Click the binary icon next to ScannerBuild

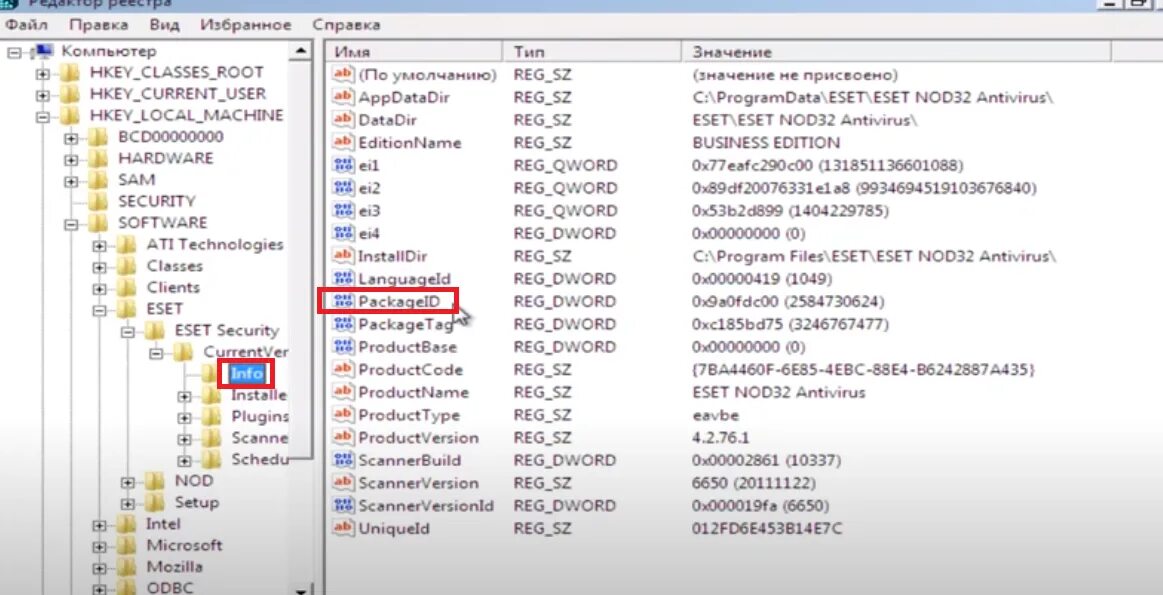(341, 460)
